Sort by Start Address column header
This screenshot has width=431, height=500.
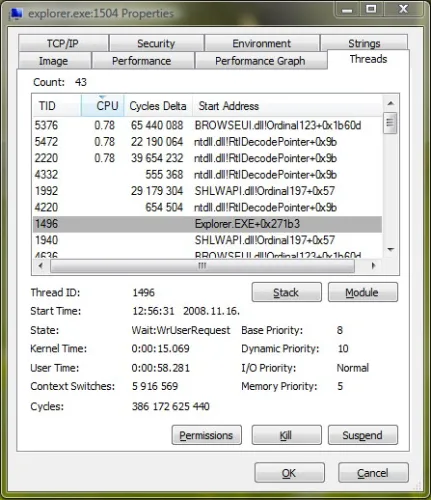[x=287, y=106]
